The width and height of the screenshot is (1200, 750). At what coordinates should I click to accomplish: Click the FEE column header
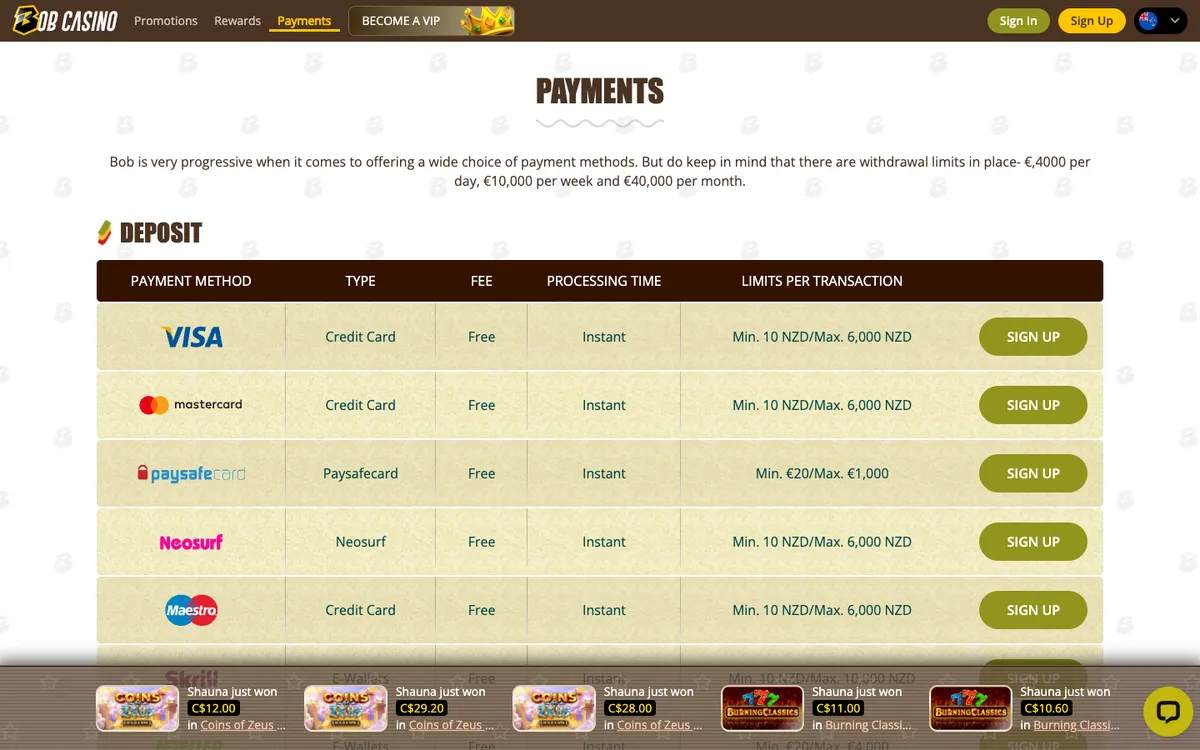tap(481, 281)
